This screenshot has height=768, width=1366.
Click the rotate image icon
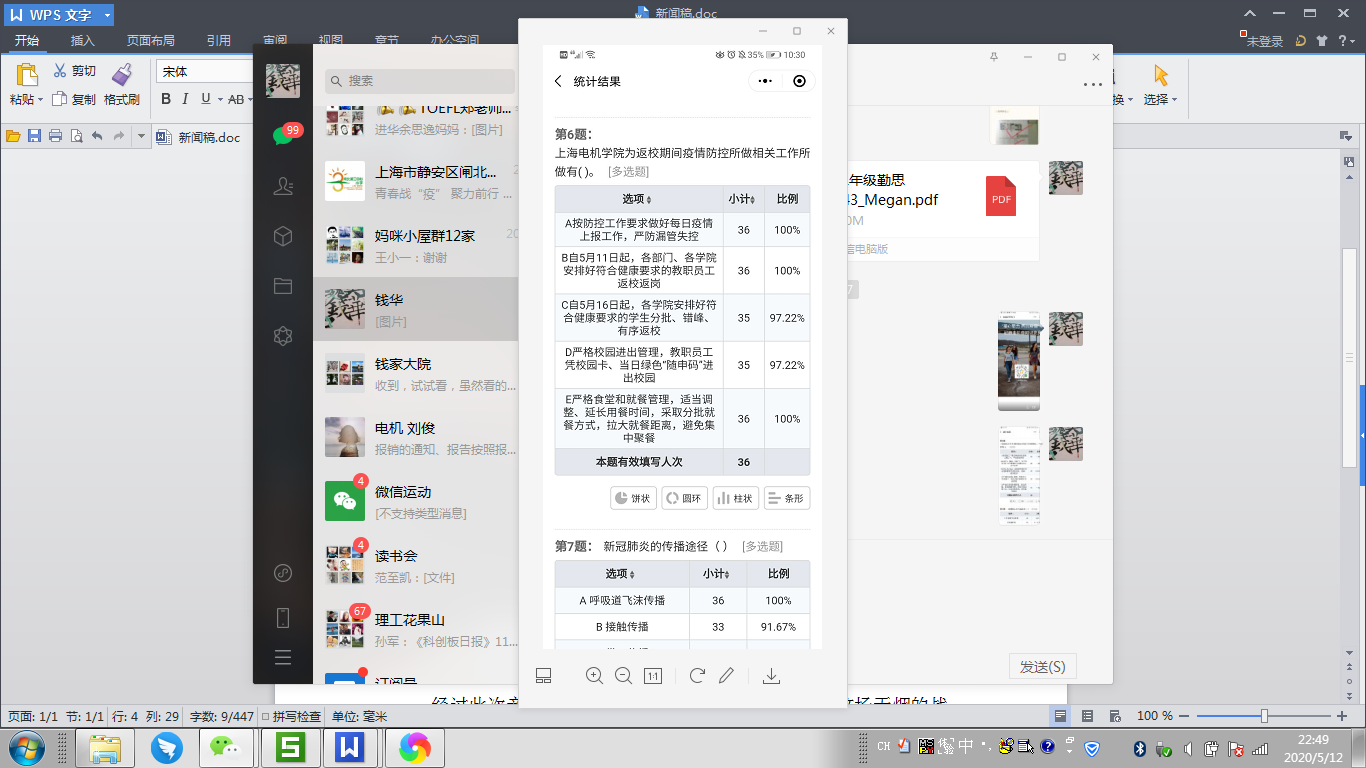click(697, 676)
